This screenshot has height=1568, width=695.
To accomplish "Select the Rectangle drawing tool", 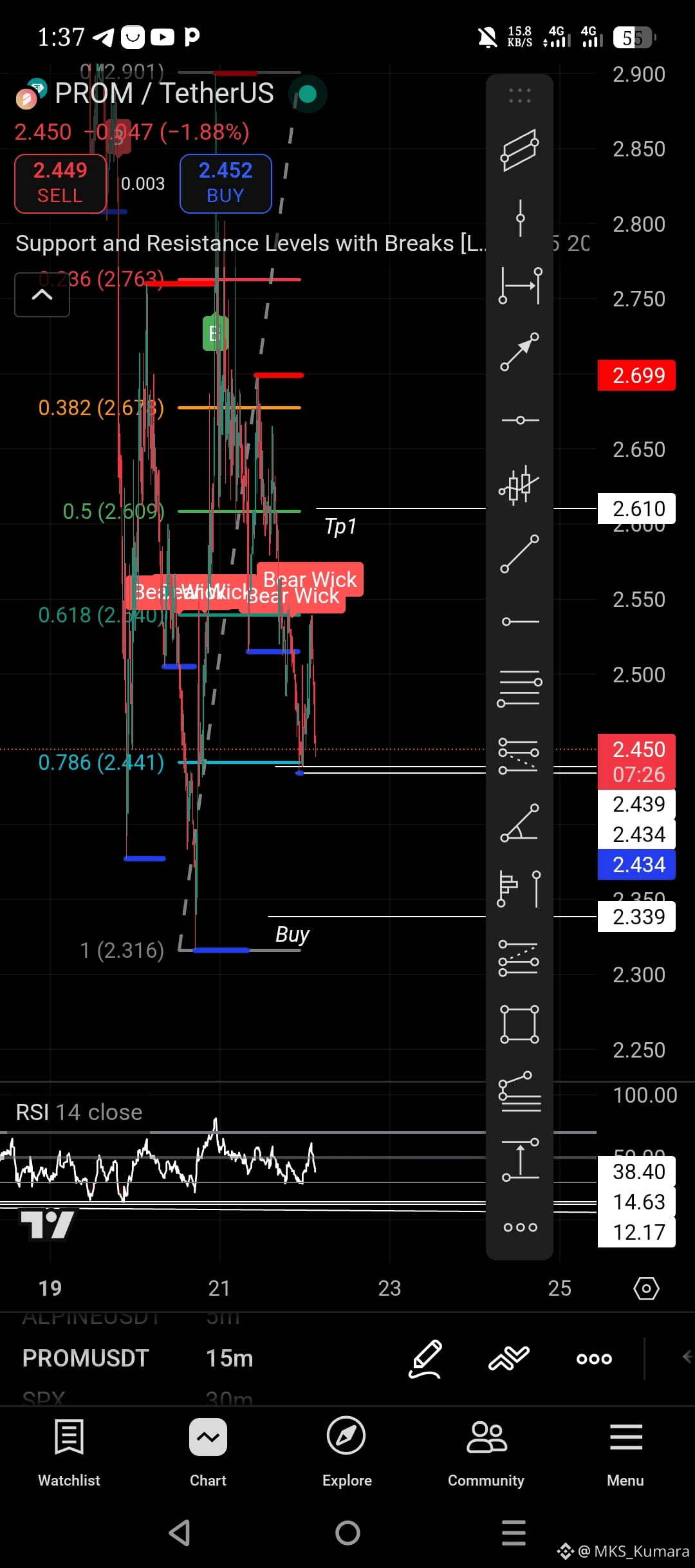I will coord(520,1024).
